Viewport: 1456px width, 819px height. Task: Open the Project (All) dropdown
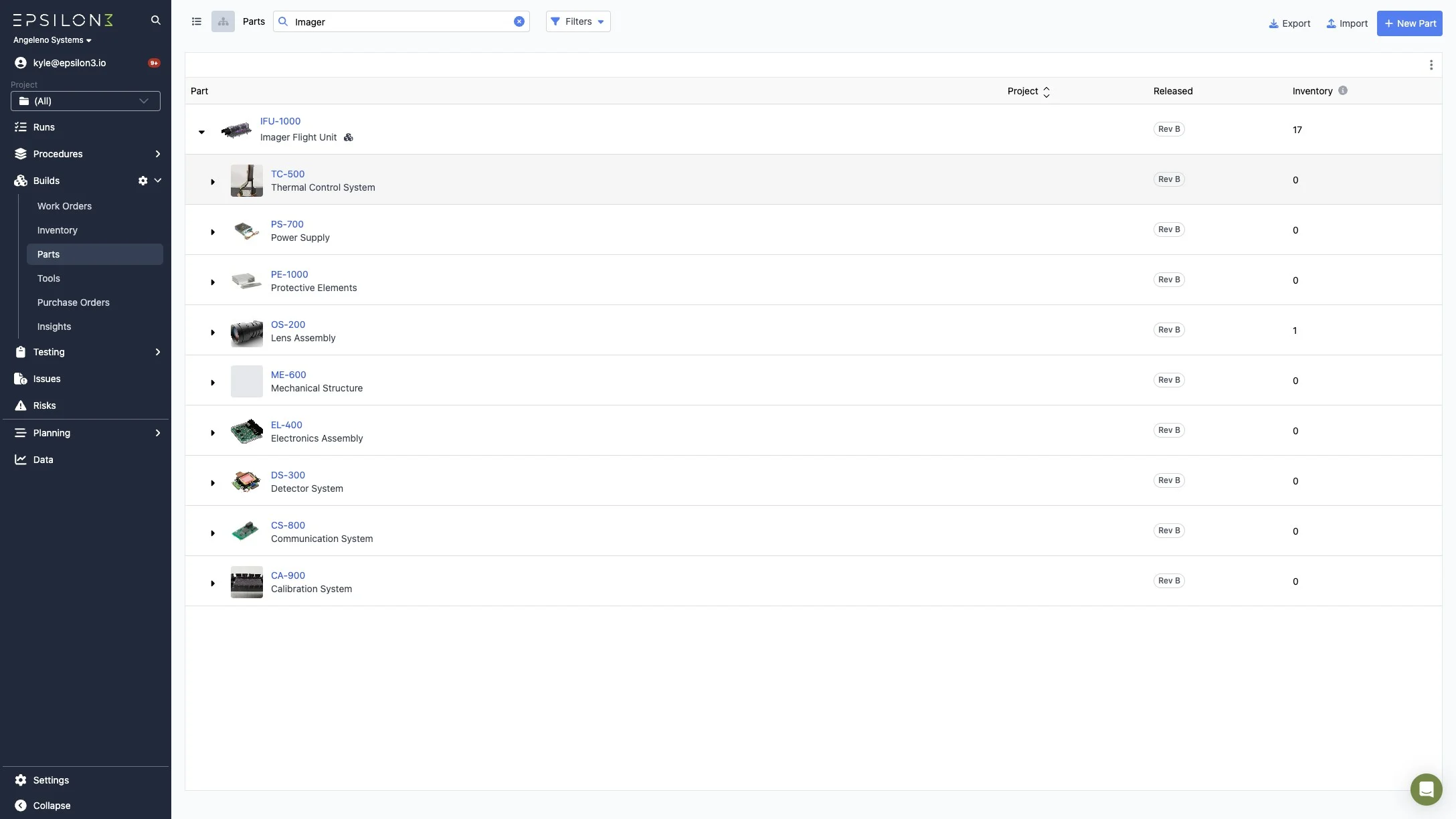(86, 101)
